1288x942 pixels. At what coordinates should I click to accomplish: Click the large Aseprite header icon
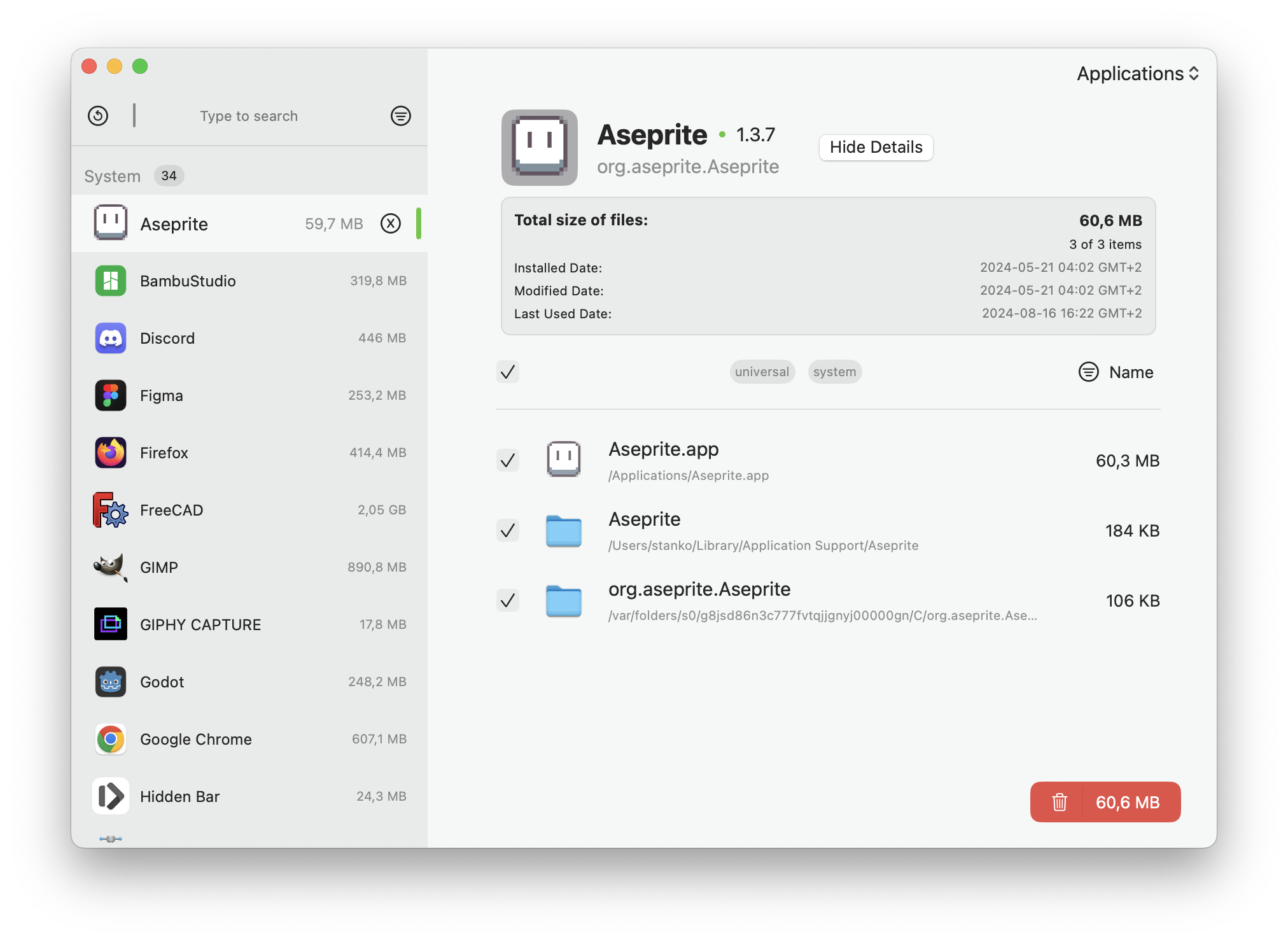click(x=540, y=148)
